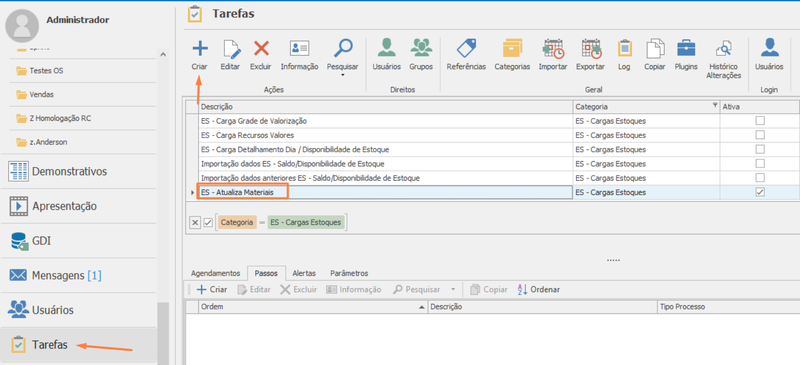This screenshot has height=365, width=800.
Task: Open the Log clipboard icon
Action: (x=624, y=48)
